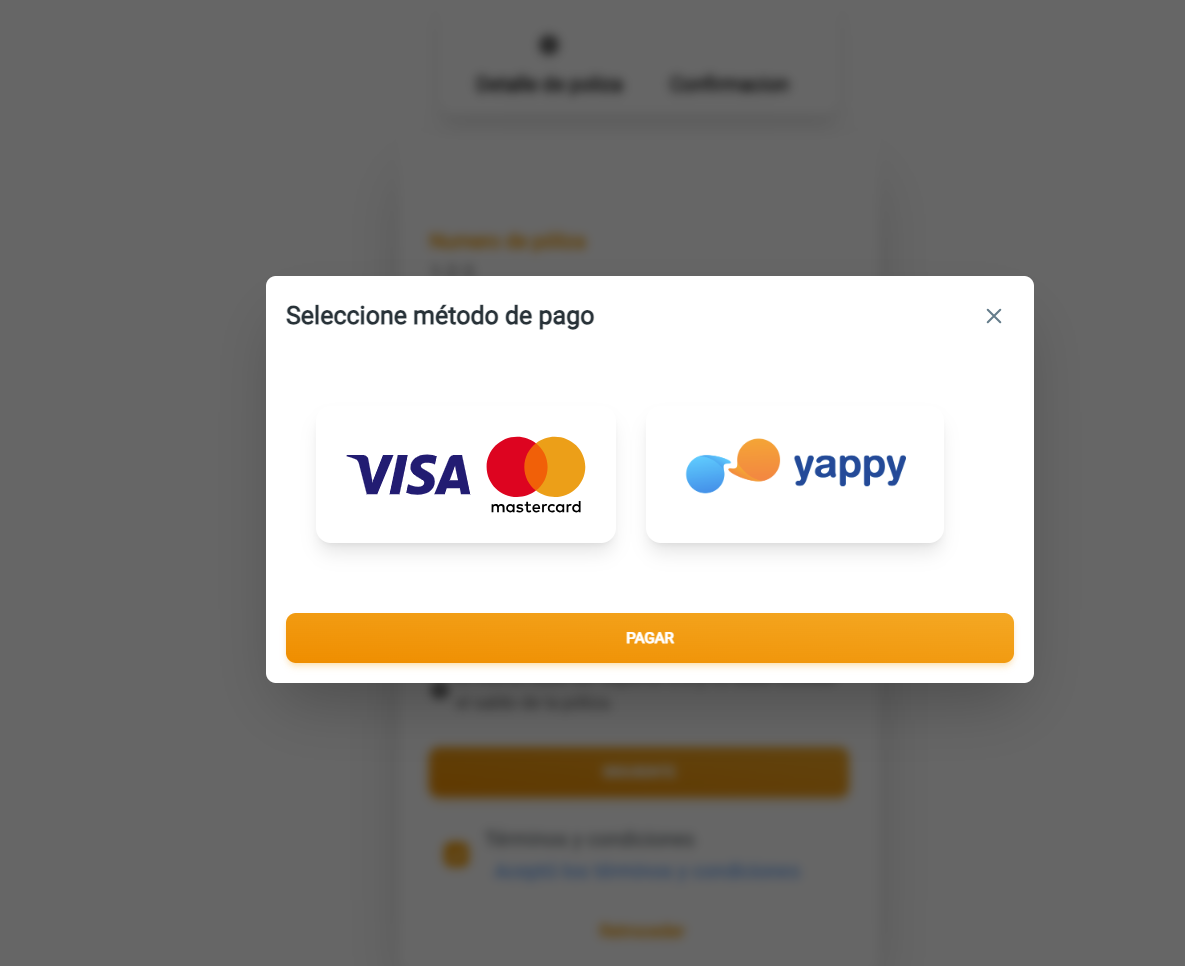
Task: Click the Mastercard overlapping circles logo
Action: 536,466
